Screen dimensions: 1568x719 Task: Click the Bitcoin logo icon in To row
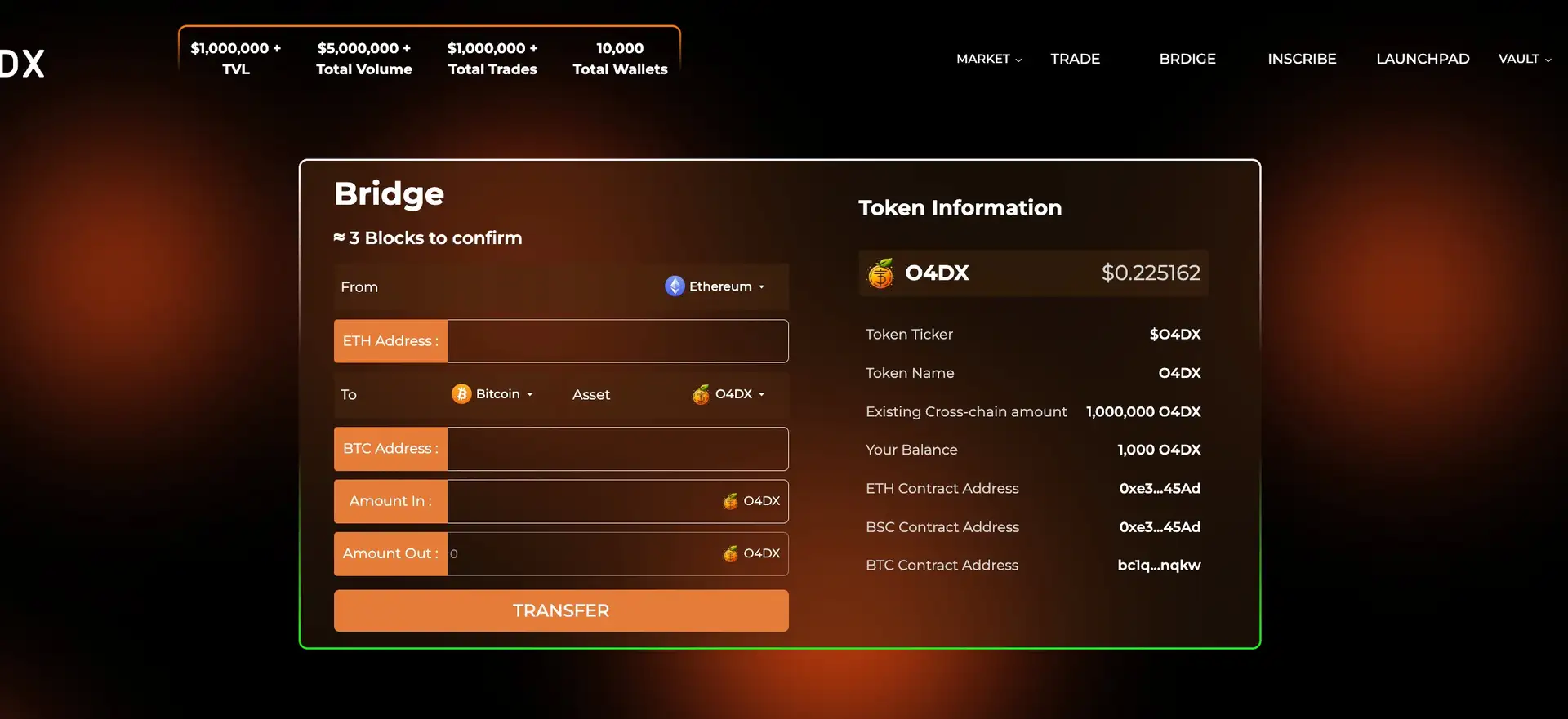(x=461, y=394)
